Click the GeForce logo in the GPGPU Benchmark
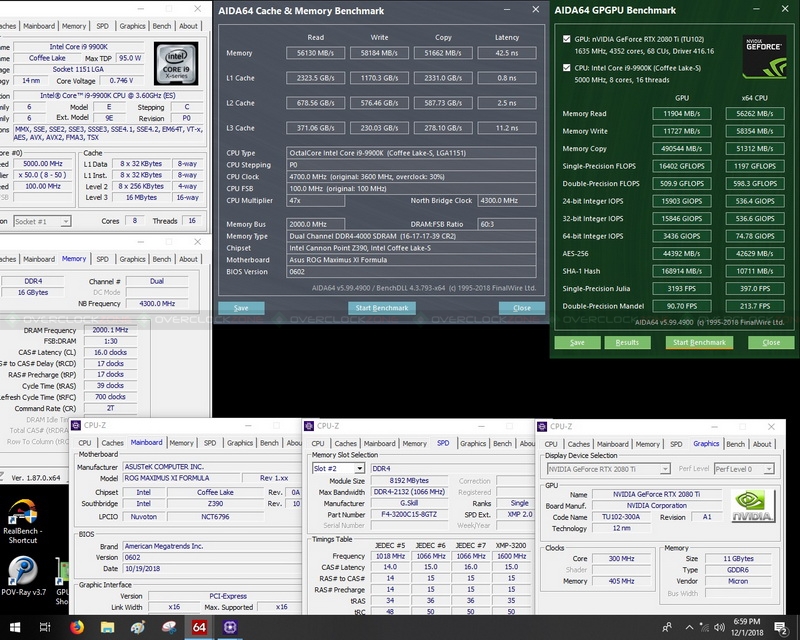Screen dimensions: 800x640 764,57
